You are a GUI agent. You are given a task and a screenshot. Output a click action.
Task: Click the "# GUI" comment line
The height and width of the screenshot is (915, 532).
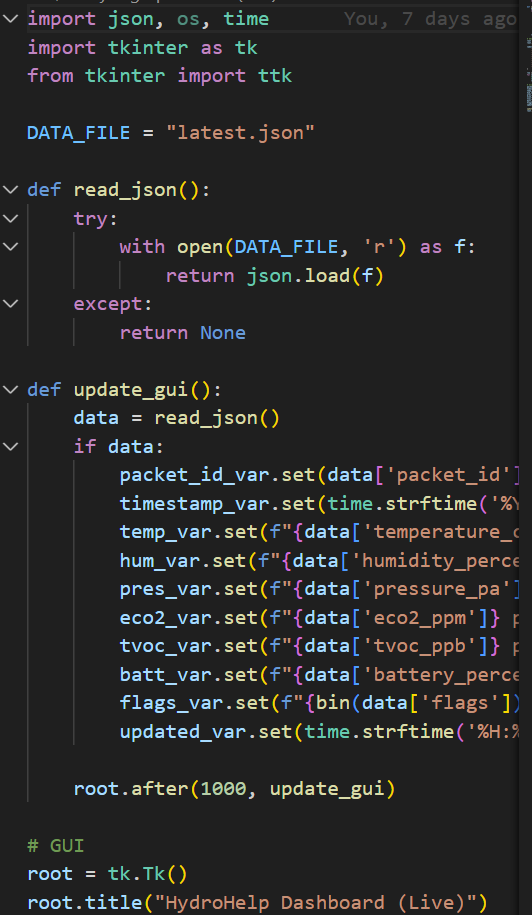(56, 847)
